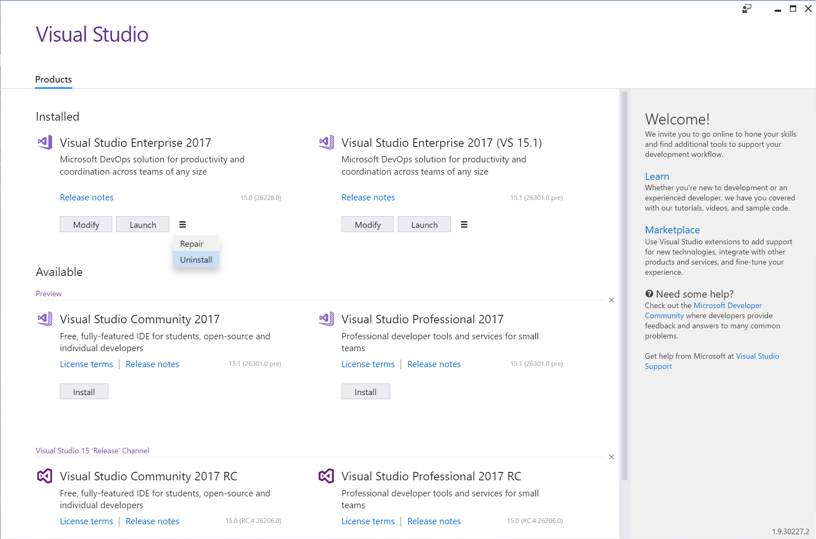Click the Community 2017 RC product icon
Viewport: 816px width, 539px height.
pyautogui.click(x=45, y=477)
